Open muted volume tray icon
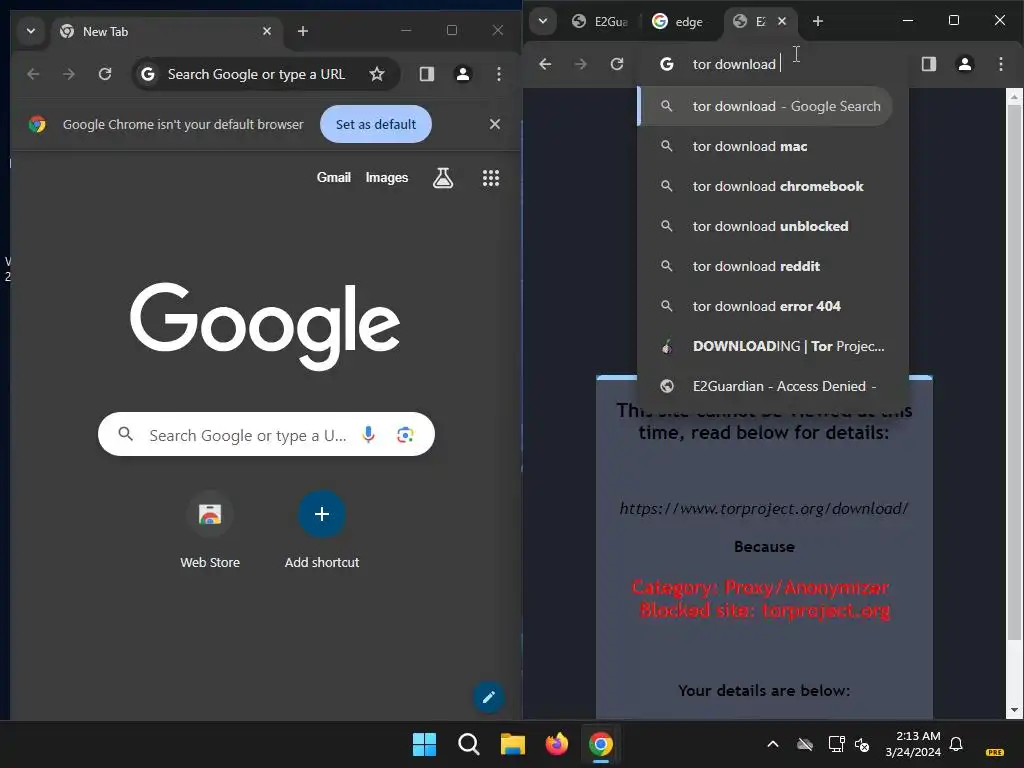Image resolution: width=1024 pixels, height=768 pixels. coord(862,744)
